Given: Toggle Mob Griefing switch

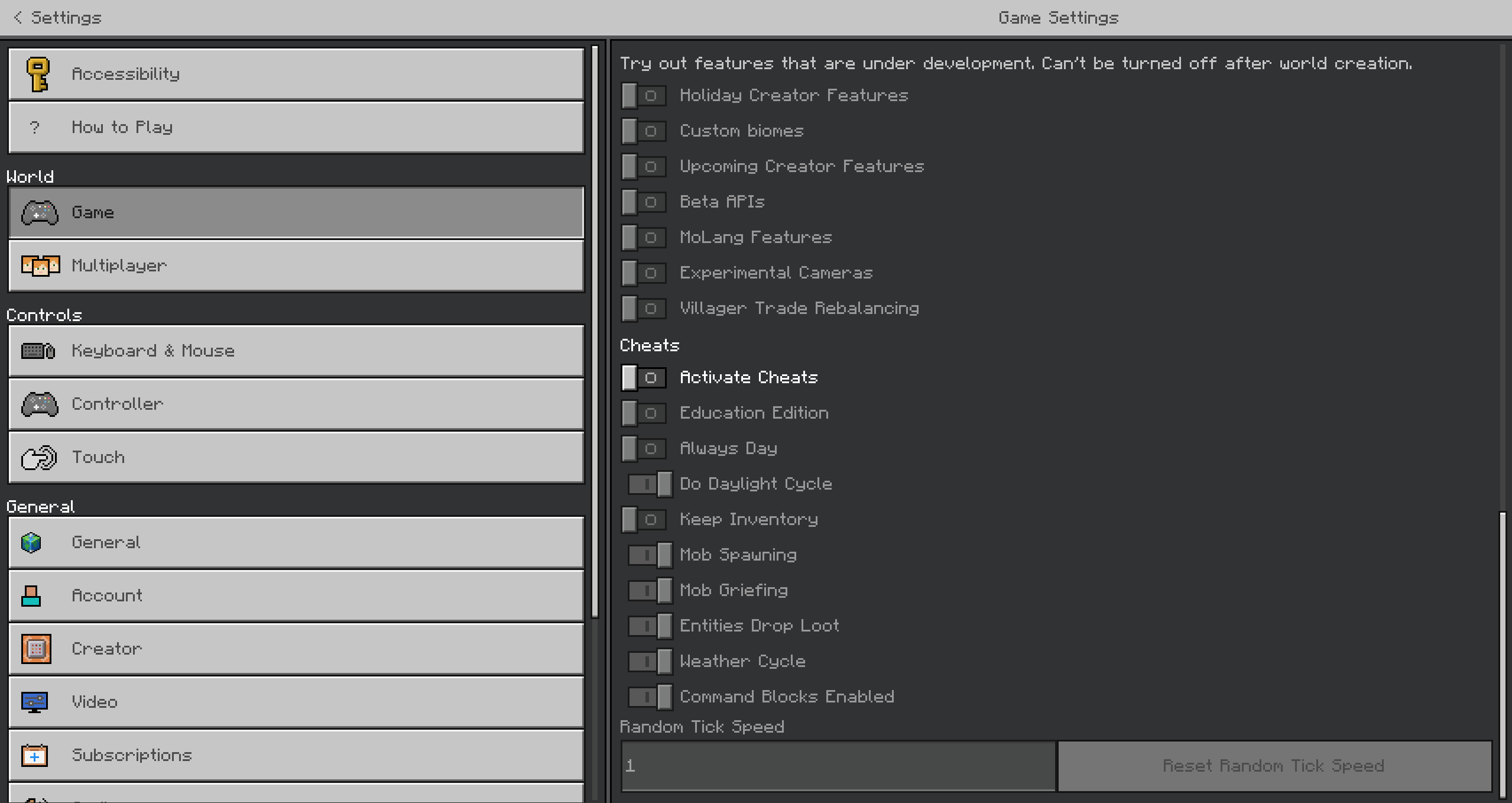Looking at the screenshot, I should point(650,591).
